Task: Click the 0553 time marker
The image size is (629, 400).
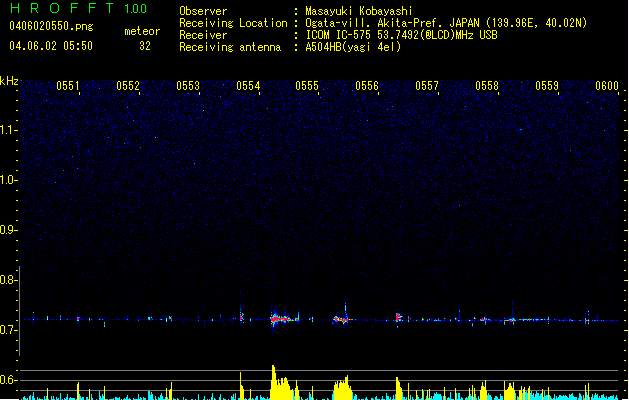Action: tap(188, 86)
